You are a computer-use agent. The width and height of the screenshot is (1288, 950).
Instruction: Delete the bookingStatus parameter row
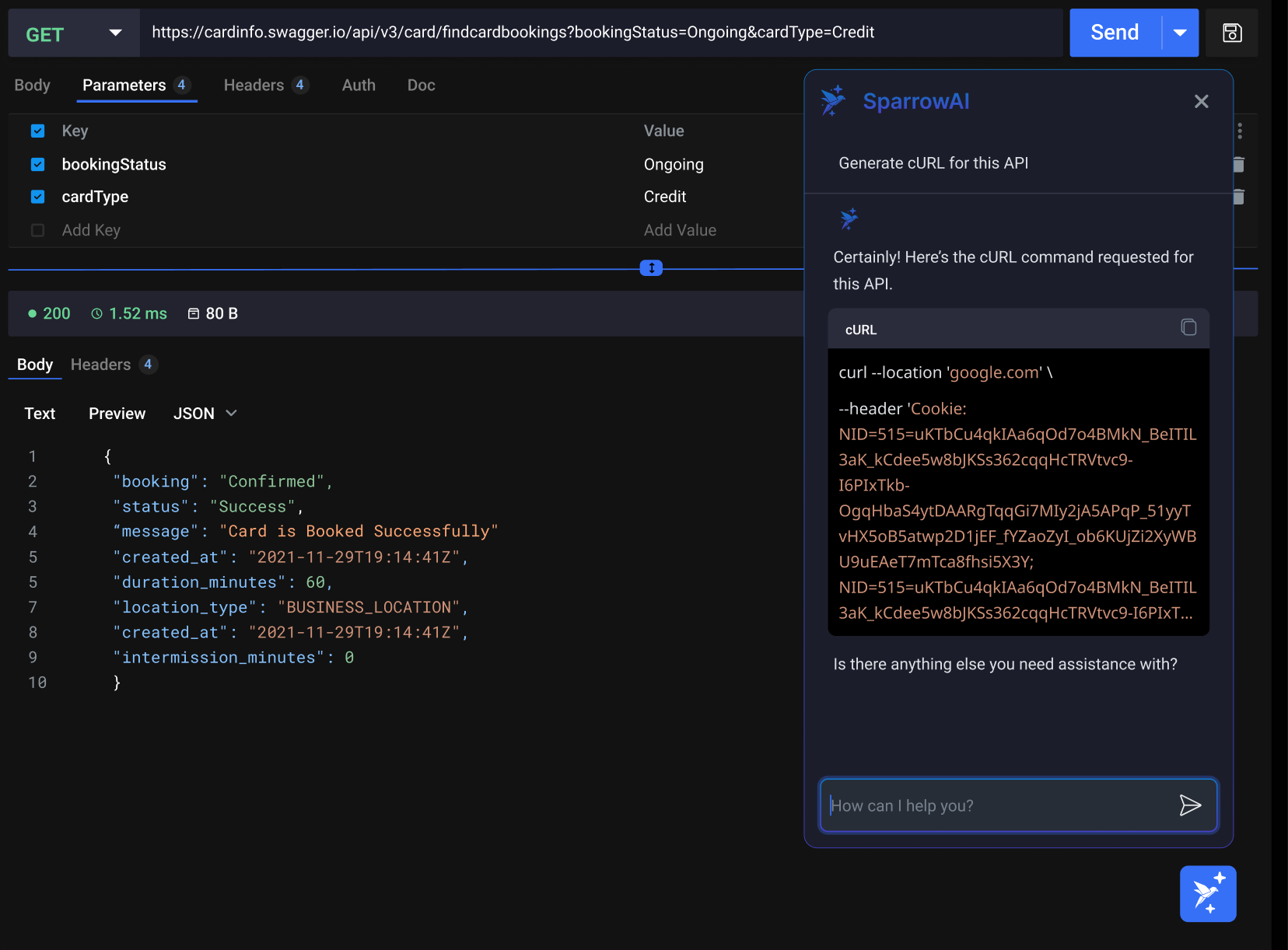[1240, 164]
